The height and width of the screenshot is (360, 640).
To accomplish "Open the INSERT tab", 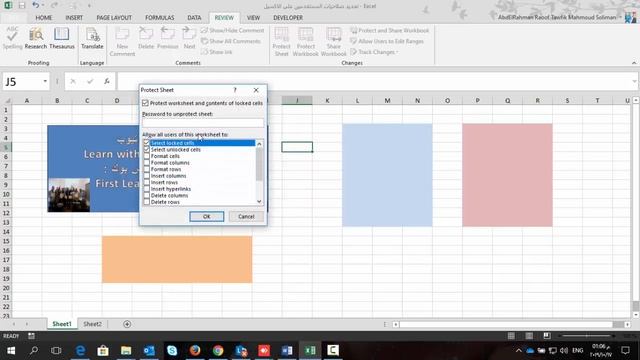I will pyautogui.click(x=74, y=18).
